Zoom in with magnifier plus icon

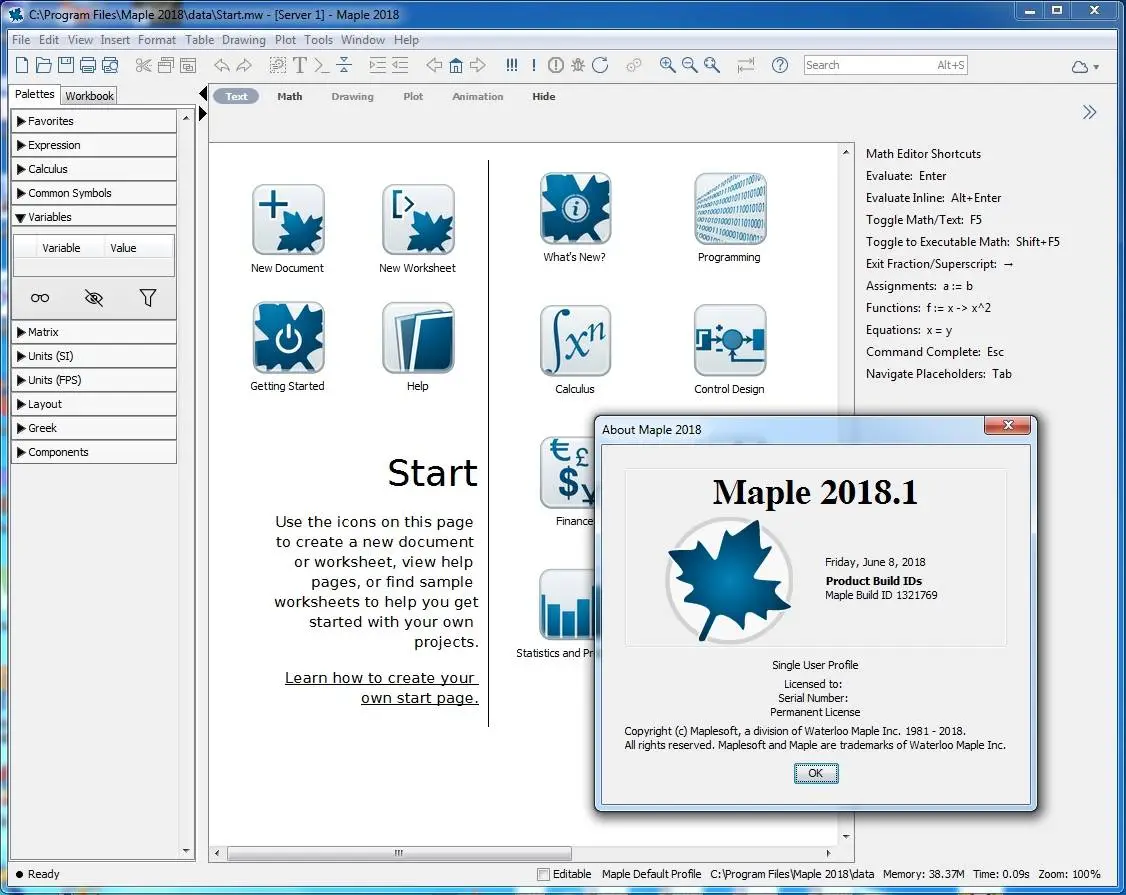pyautogui.click(x=668, y=65)
